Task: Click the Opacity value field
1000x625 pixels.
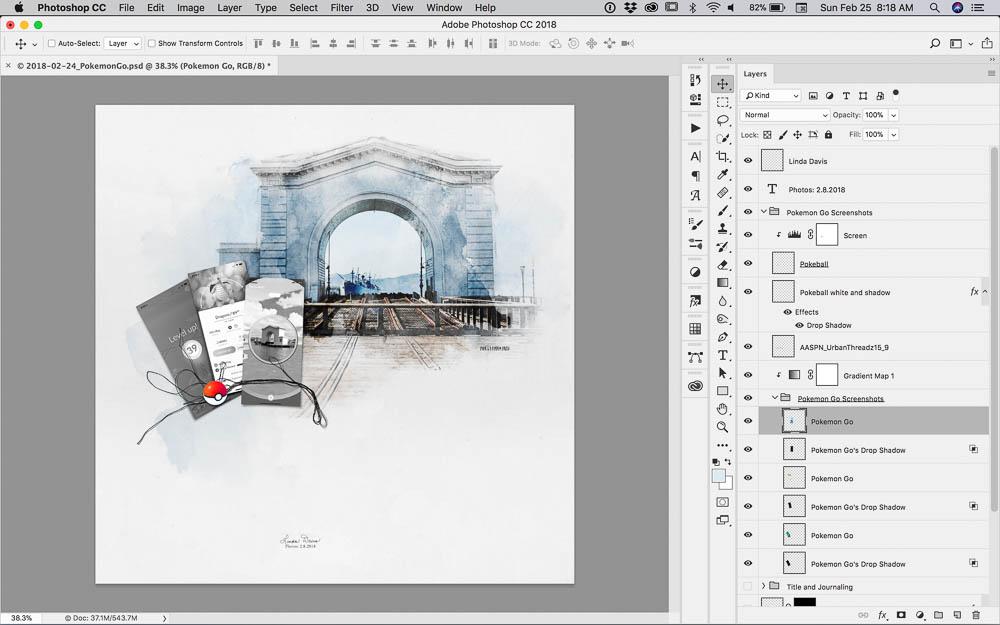Action: (874, 115)
